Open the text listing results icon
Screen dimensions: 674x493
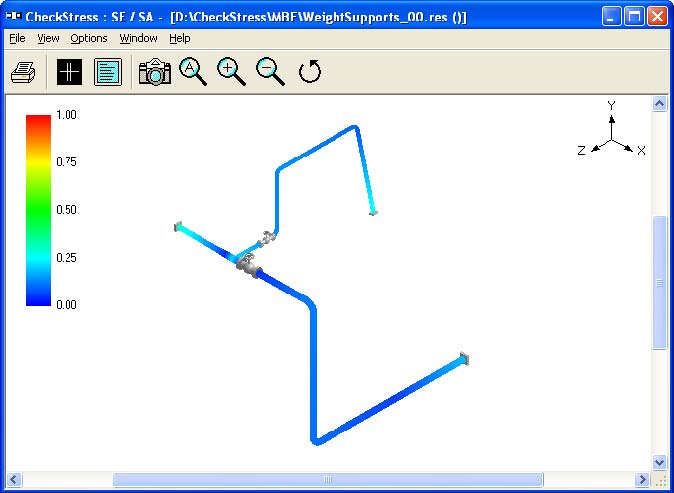[x=107, y=72]
